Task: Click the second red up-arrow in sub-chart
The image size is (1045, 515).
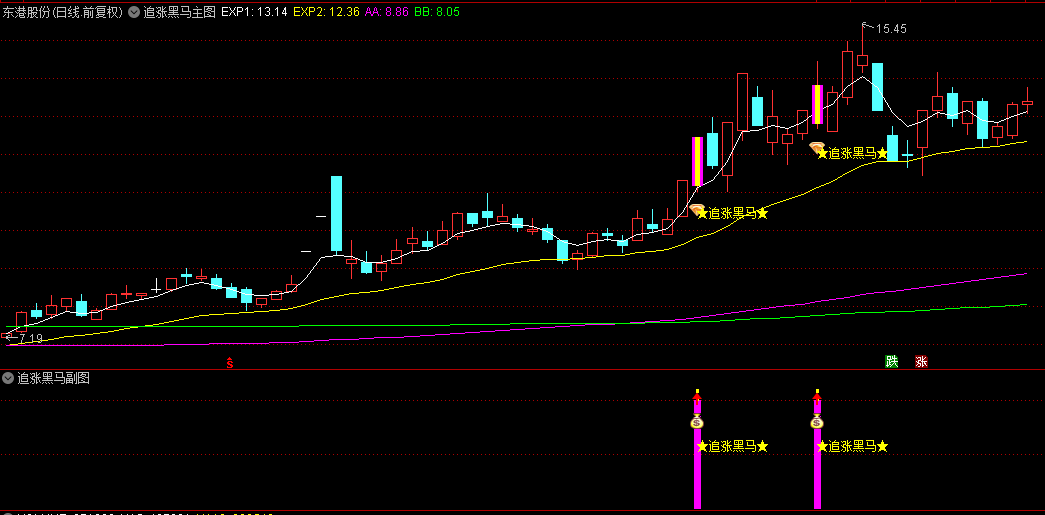Action: coord(817,398)
